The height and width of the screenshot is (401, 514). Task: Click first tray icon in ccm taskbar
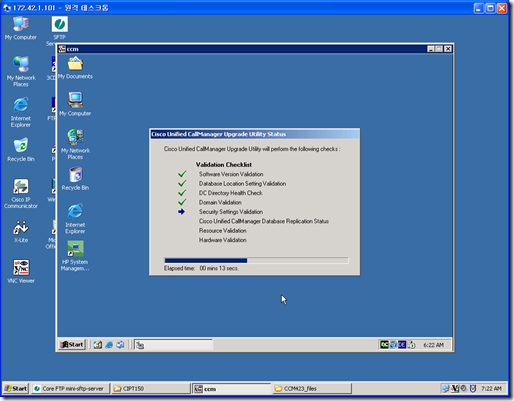coord(384,345)
